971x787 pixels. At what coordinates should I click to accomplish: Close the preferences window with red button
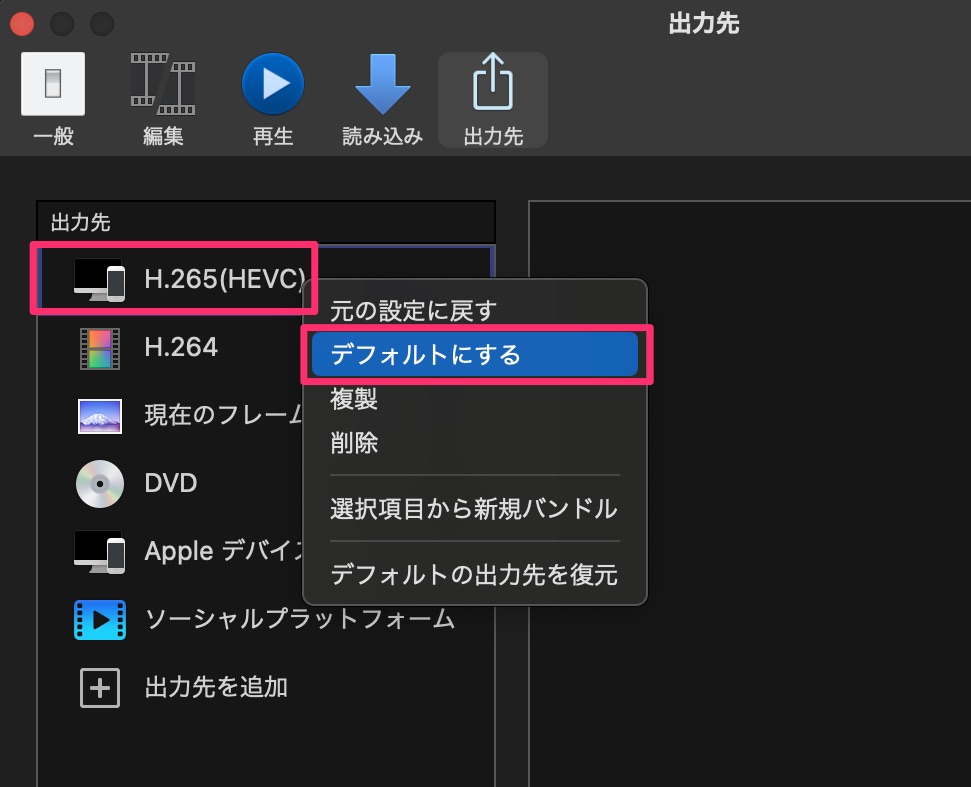[x=22, y=24]
